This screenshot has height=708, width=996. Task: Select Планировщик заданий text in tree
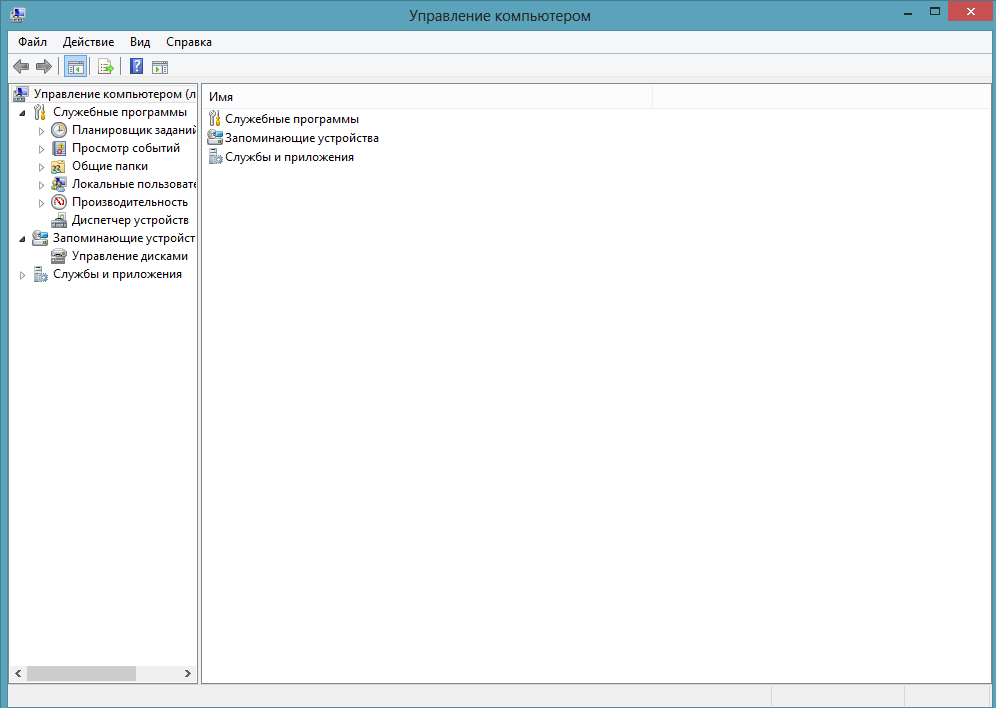[134, 130]
